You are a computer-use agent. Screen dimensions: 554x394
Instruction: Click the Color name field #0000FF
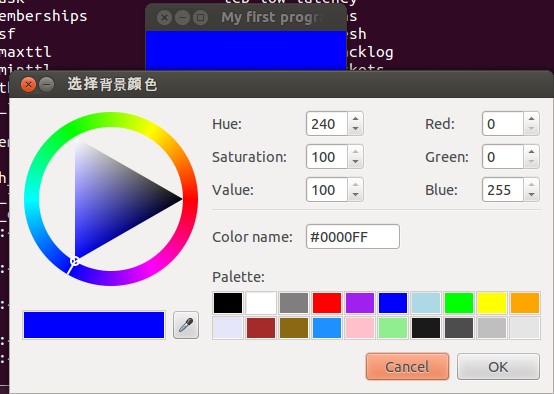353,236
